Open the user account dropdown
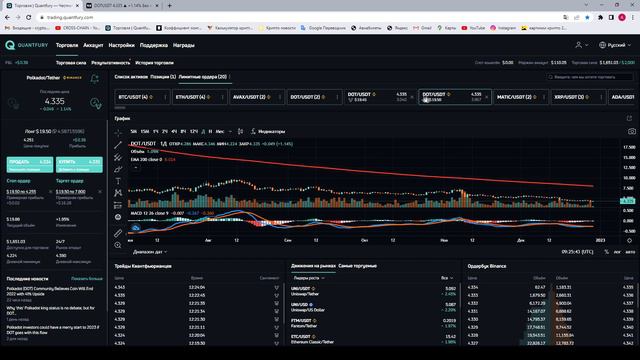The width and height of the screenshot is (640, 360). pyautogui.click(x=581, y=45)
